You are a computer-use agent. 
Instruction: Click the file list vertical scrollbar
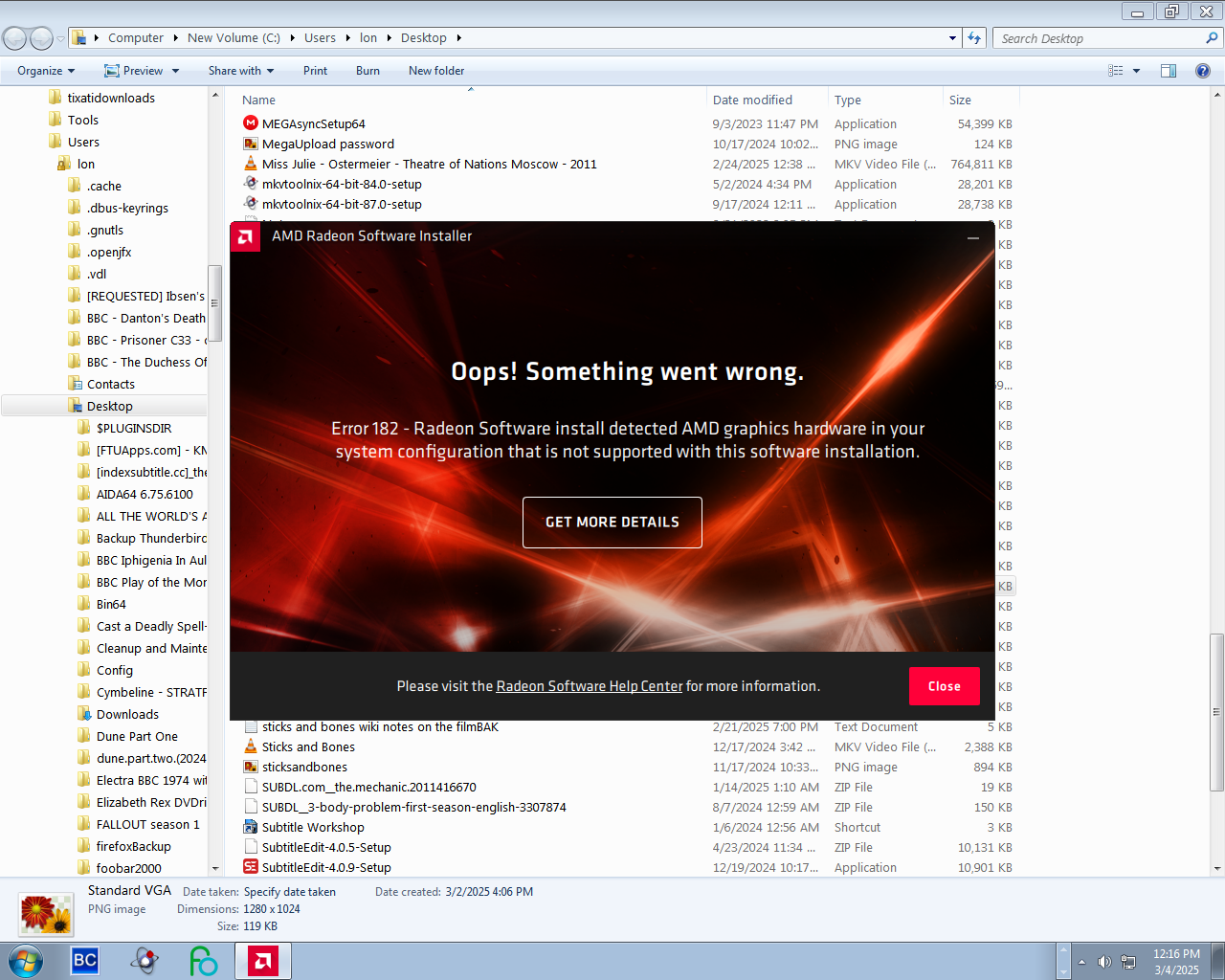coord(1217,712)
